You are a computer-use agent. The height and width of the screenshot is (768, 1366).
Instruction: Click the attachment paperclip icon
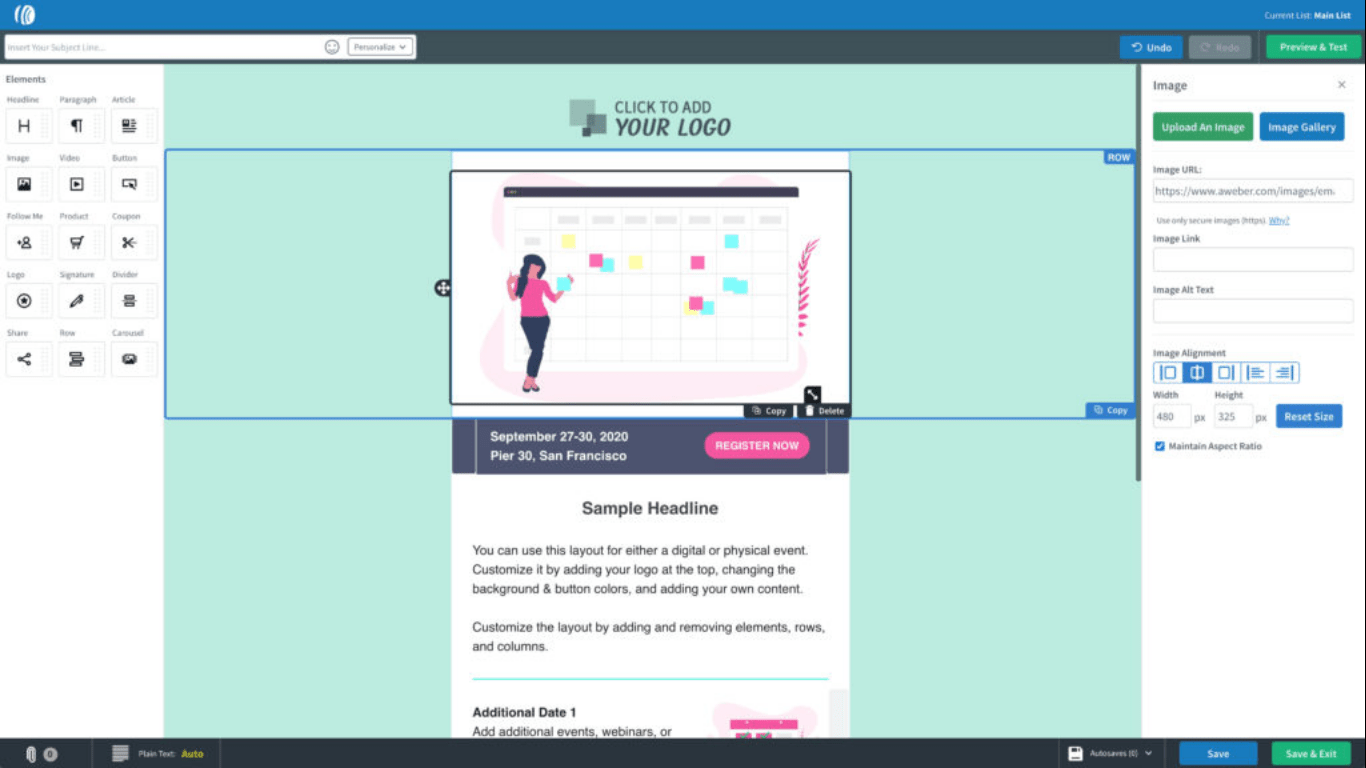(x=31, y=754)
